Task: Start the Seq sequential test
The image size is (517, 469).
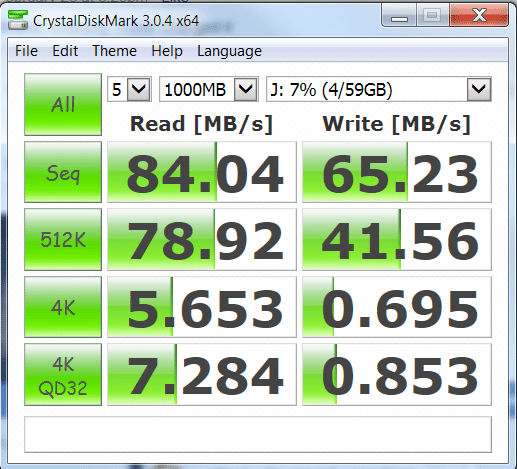Action: pos(63,172)
